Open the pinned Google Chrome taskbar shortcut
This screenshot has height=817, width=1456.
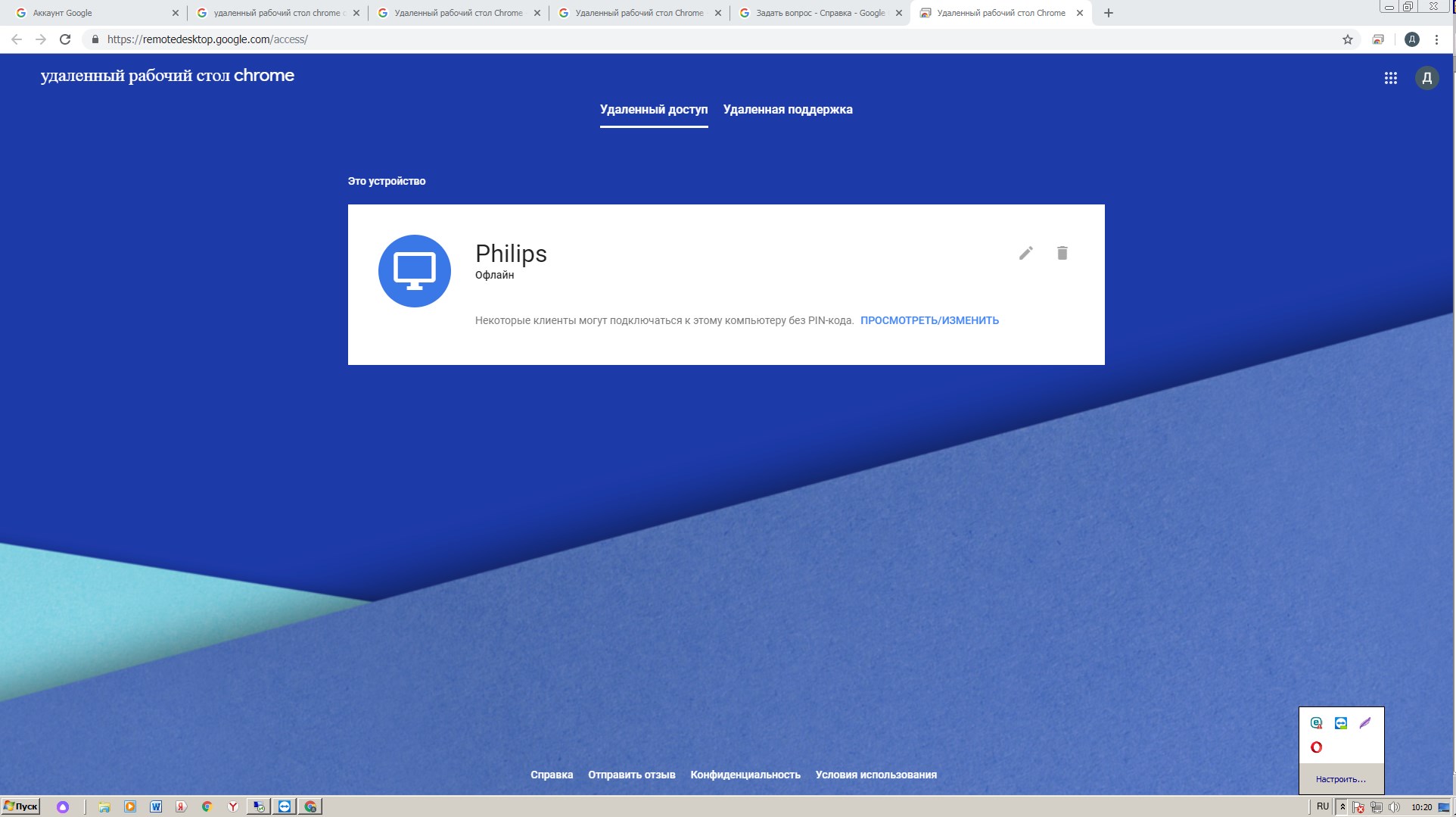(x=207, y=807)
